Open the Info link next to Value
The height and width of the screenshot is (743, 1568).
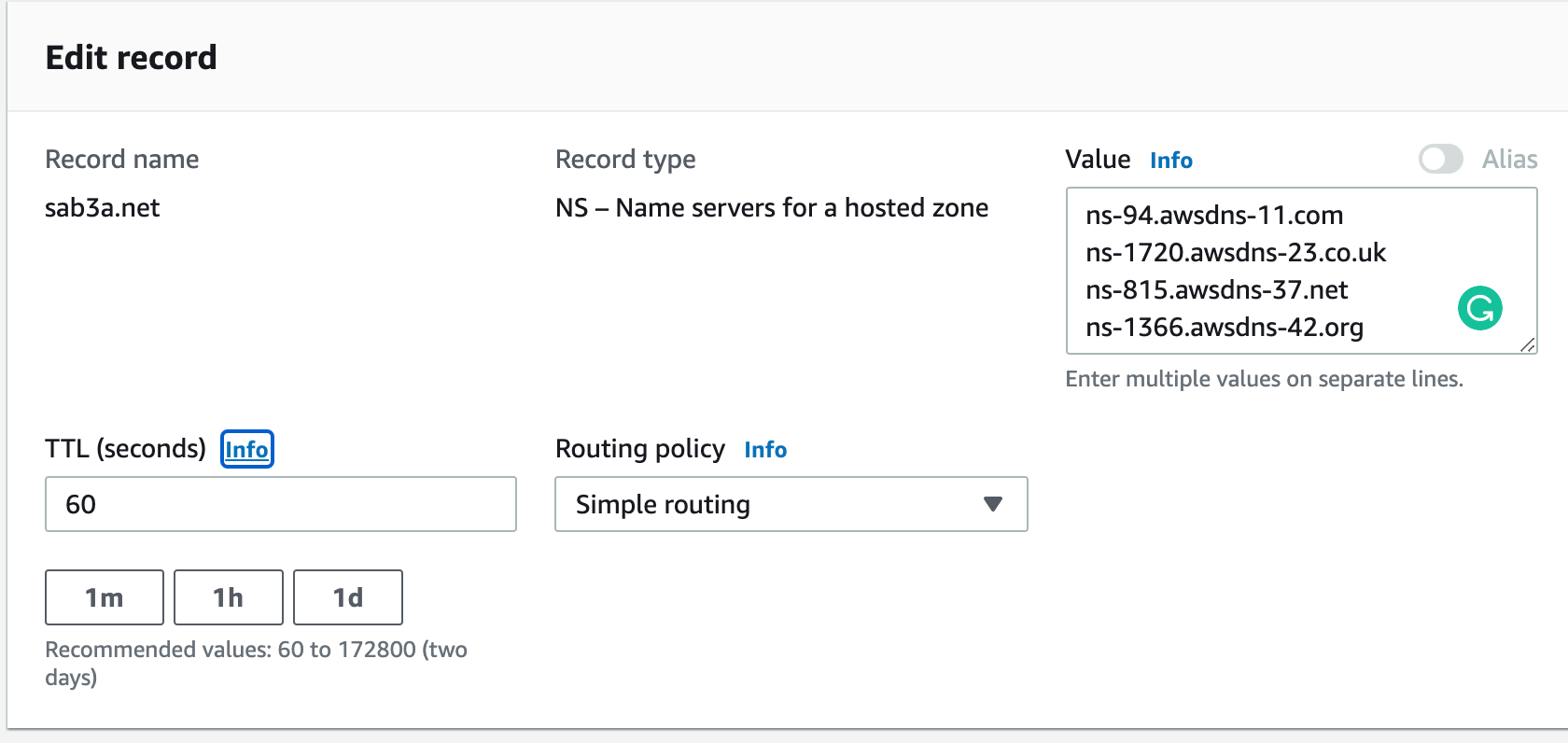pos(1170,161)
